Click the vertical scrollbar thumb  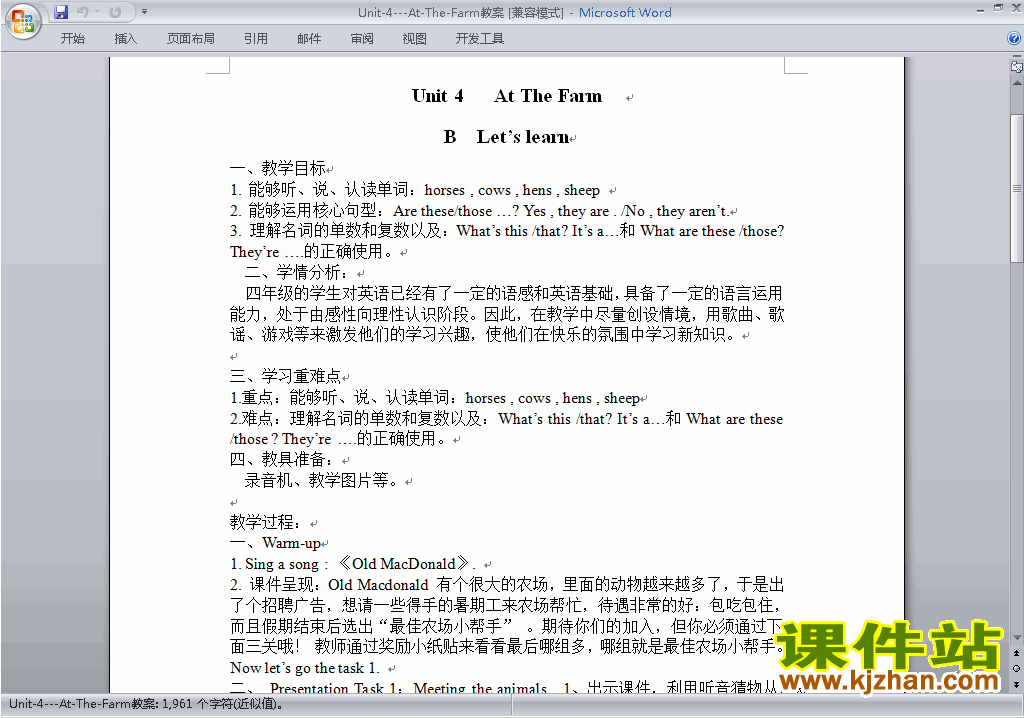(x=1017, y=188)
